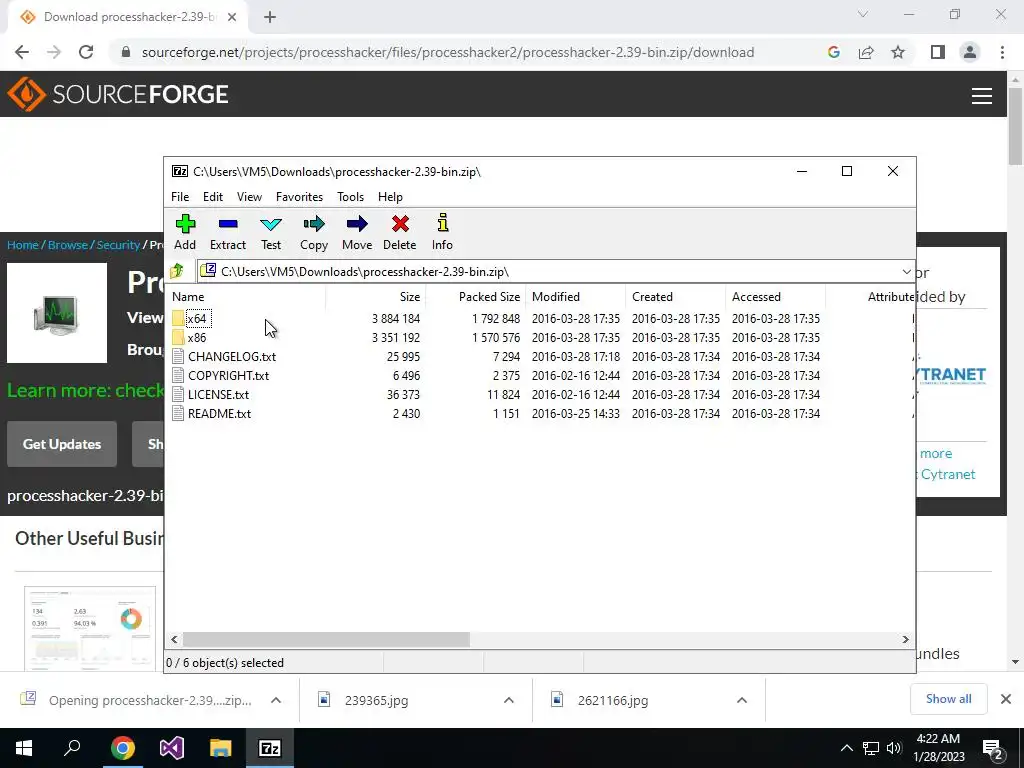Screen dimensions: 1024x768
Task: Select the LICENSE.txt file icon
Action: (178, 394)
